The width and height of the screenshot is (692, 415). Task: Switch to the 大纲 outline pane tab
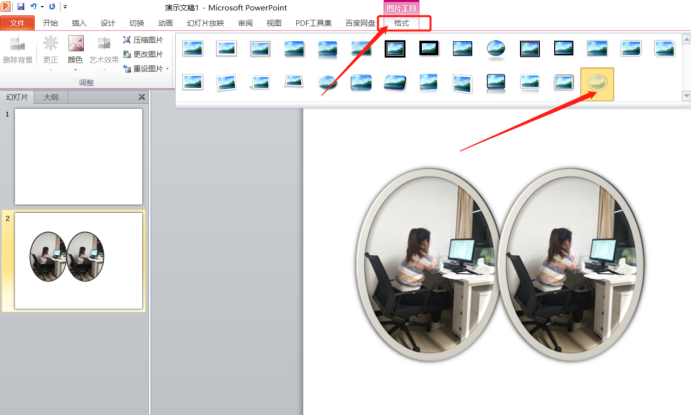pos(51,97)
